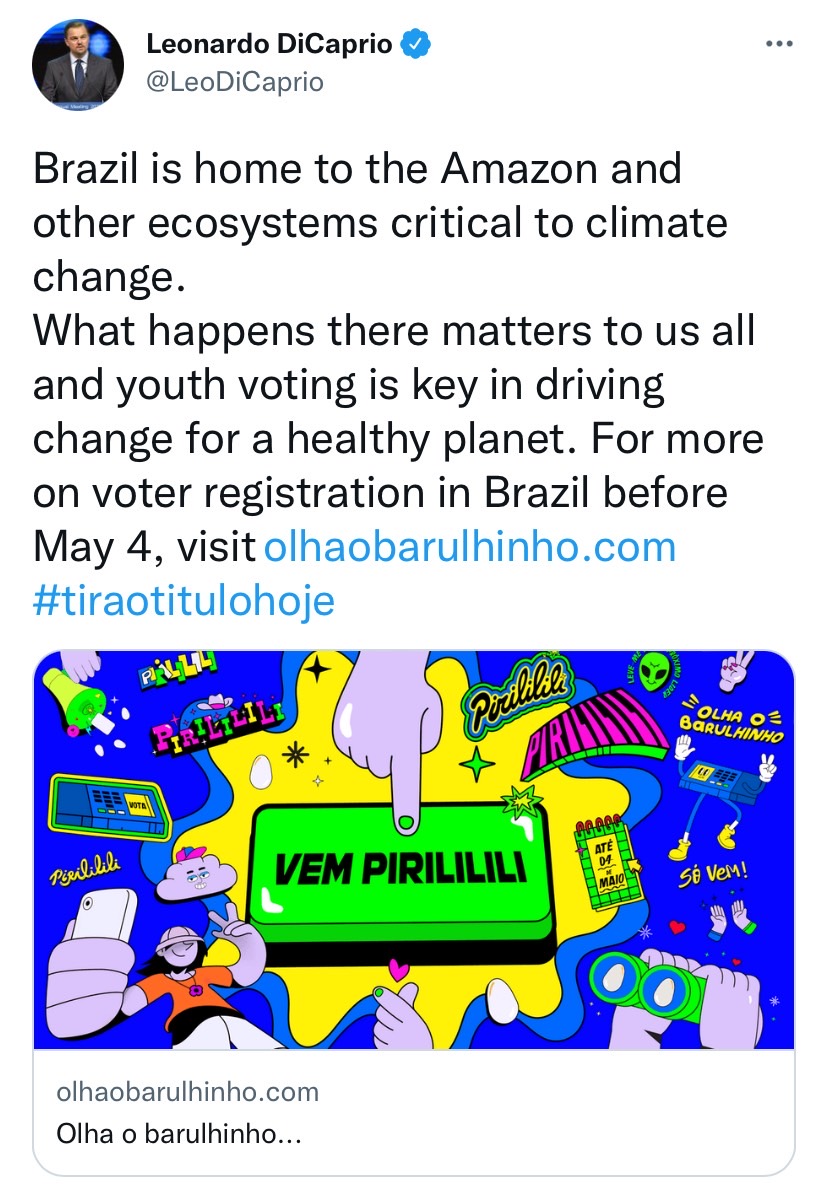Open card footer domain olhaobarulhinho.com
This screenshot has width=828, height=1199.
click(187, 1092)
